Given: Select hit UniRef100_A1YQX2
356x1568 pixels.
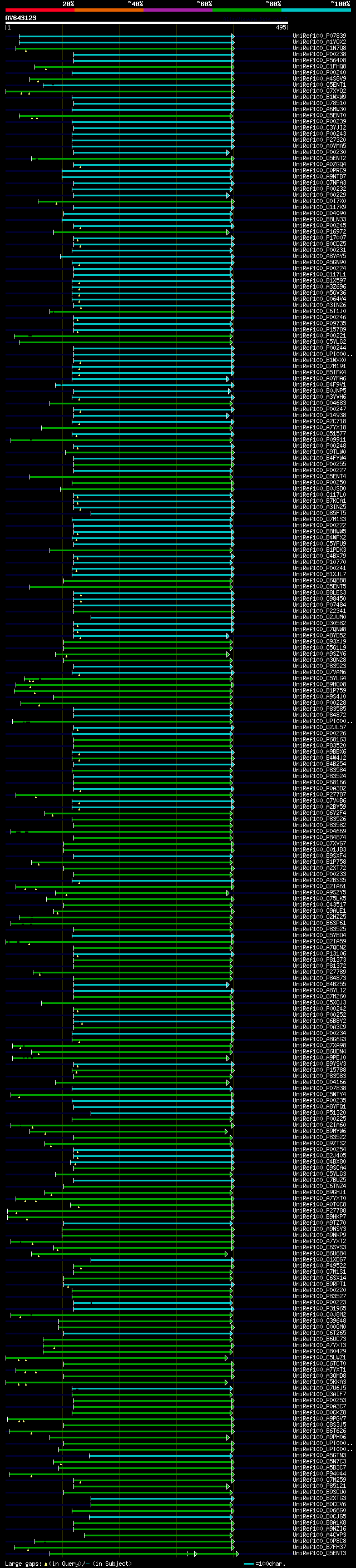Looking at the screenshot, I should pyautogui.click(x=319, y=42).
